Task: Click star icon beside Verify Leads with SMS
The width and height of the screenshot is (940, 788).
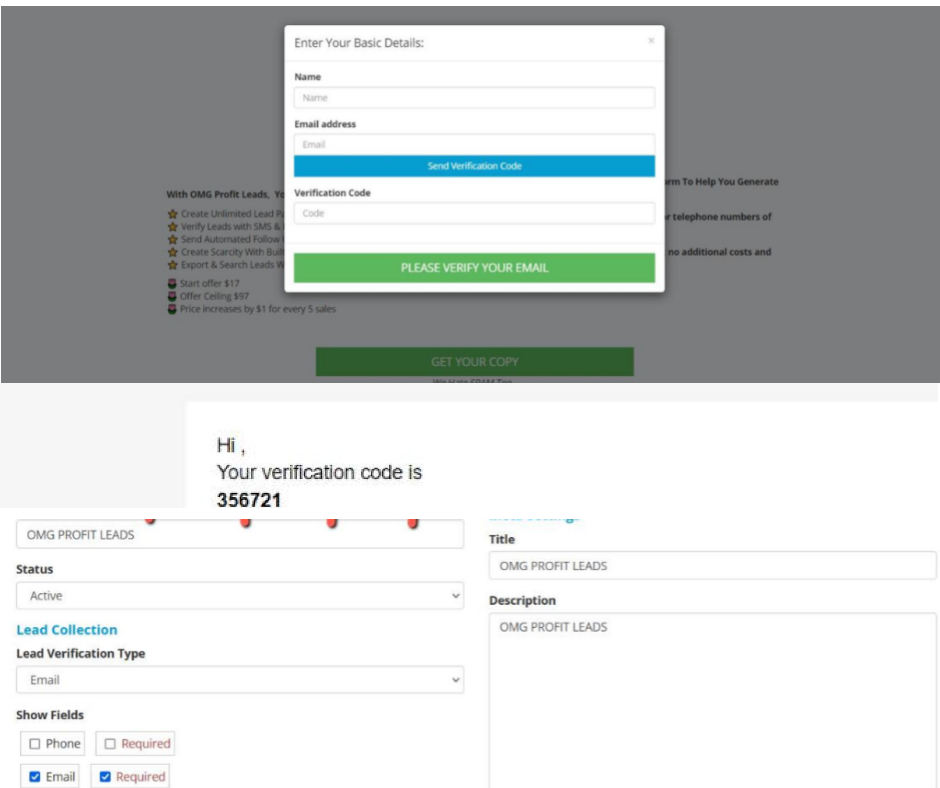Action: point(173,227)
